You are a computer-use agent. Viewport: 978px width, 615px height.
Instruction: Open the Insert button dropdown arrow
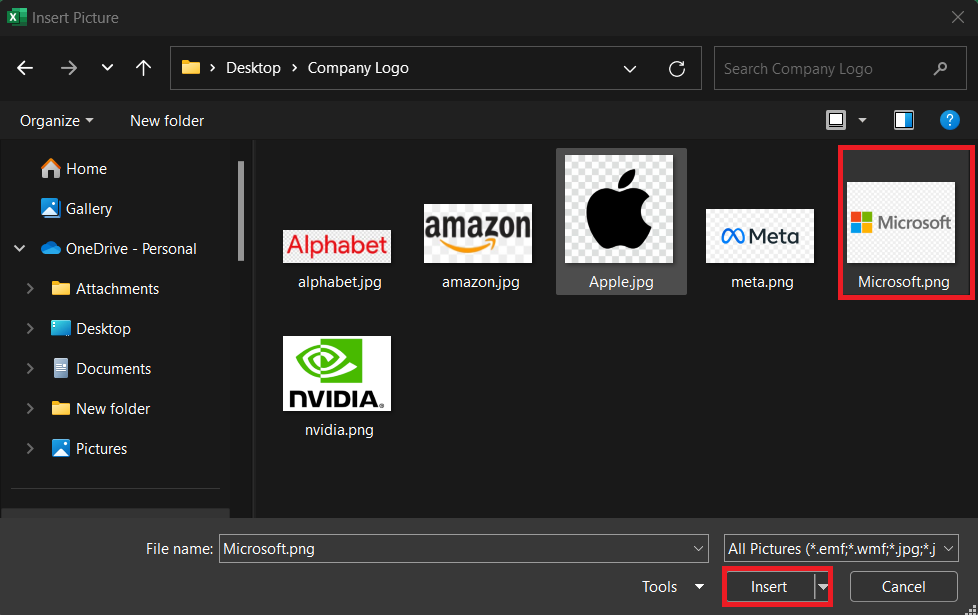(x=823, y=586)
